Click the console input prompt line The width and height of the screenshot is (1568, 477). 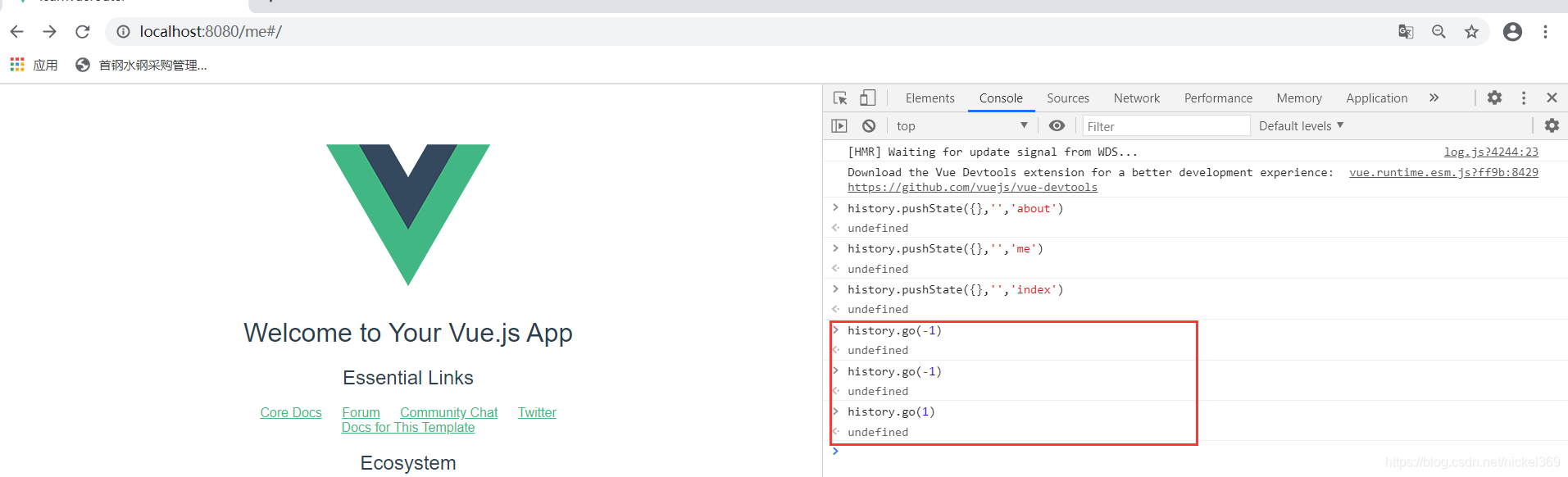pos(1197,452)
